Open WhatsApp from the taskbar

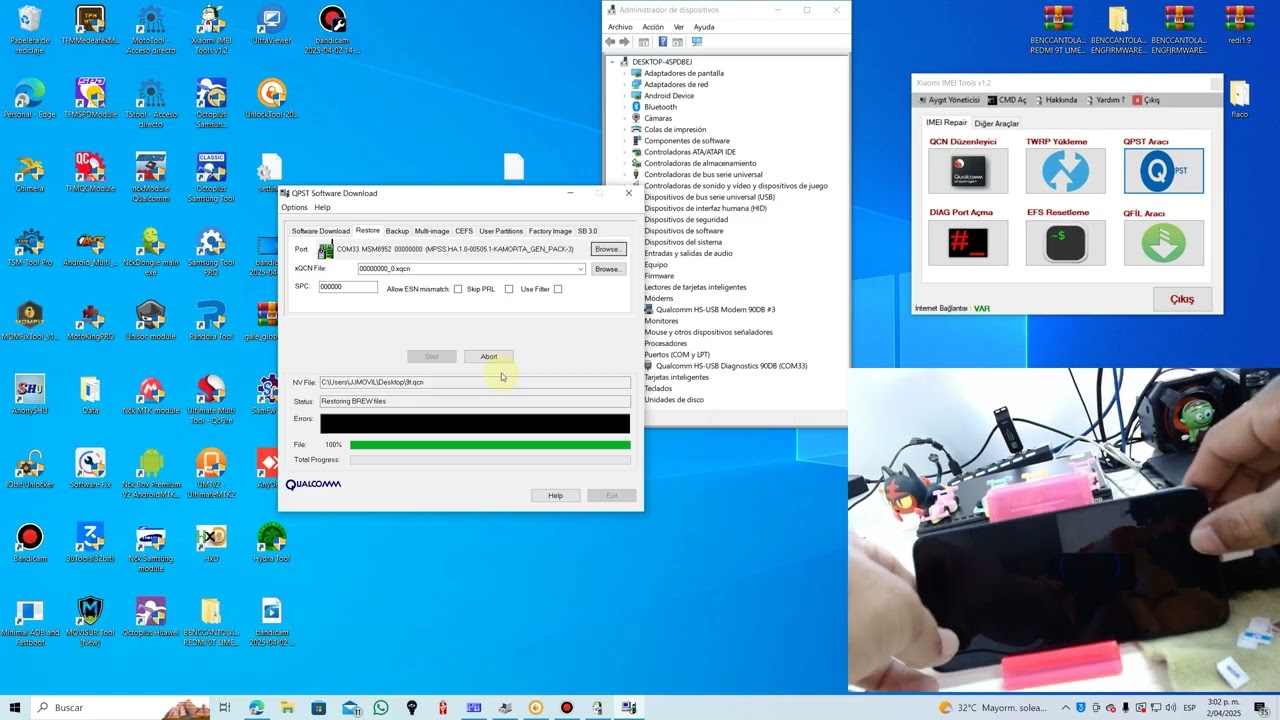(380, 708)
